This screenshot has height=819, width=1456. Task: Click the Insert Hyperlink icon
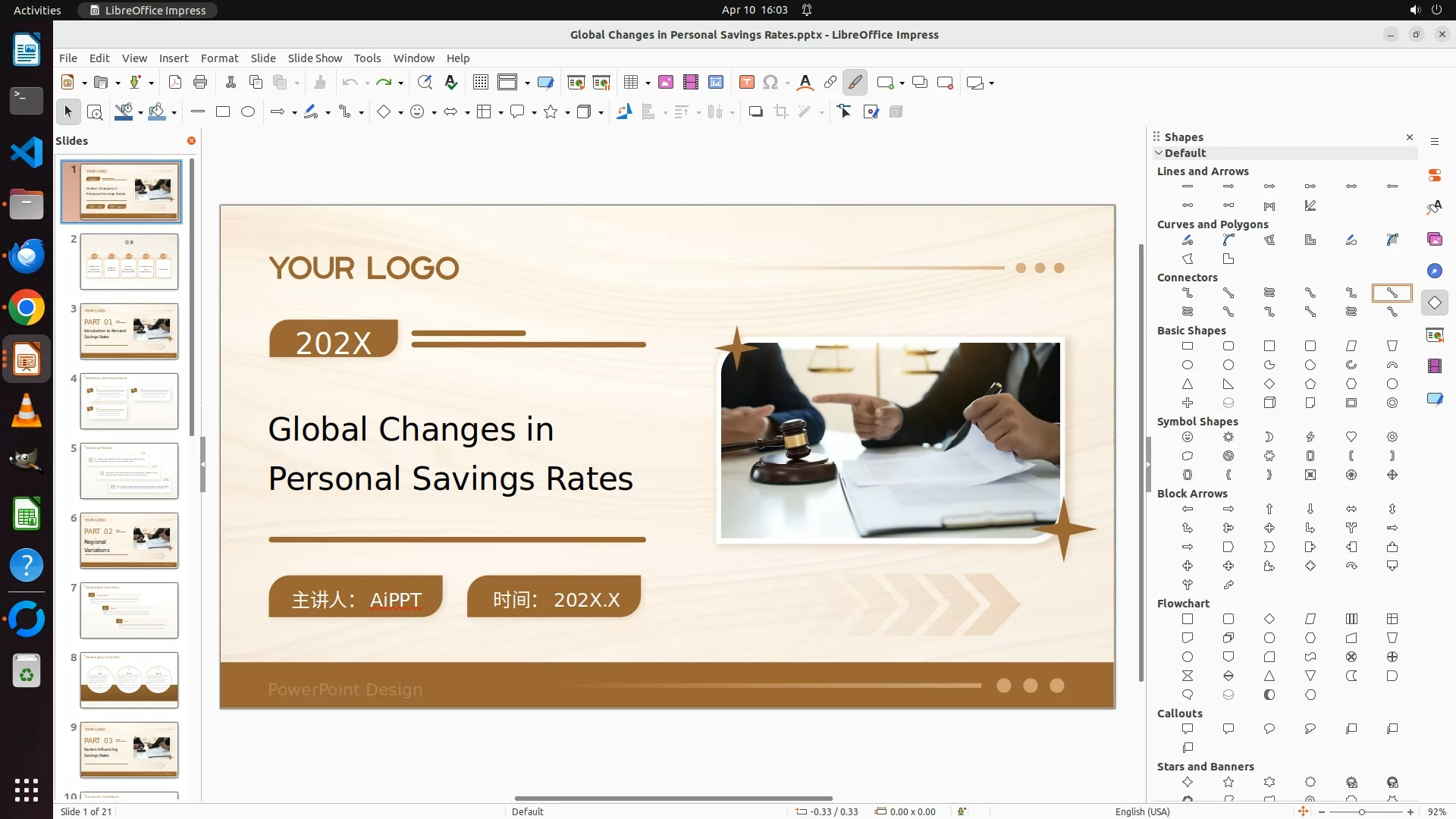(830, 83)
